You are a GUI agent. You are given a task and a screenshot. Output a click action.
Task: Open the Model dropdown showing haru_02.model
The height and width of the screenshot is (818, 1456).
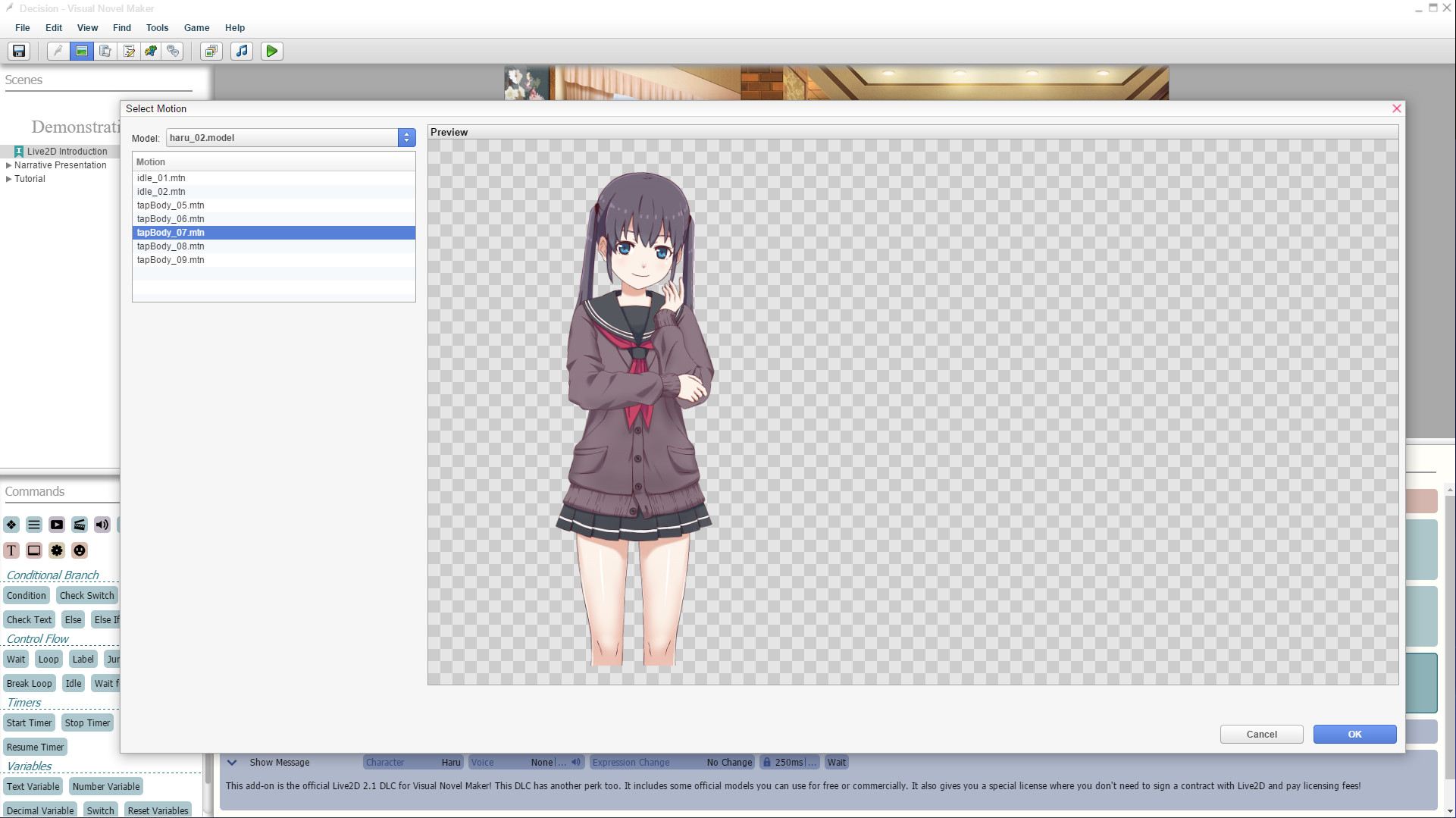(407, 137)
